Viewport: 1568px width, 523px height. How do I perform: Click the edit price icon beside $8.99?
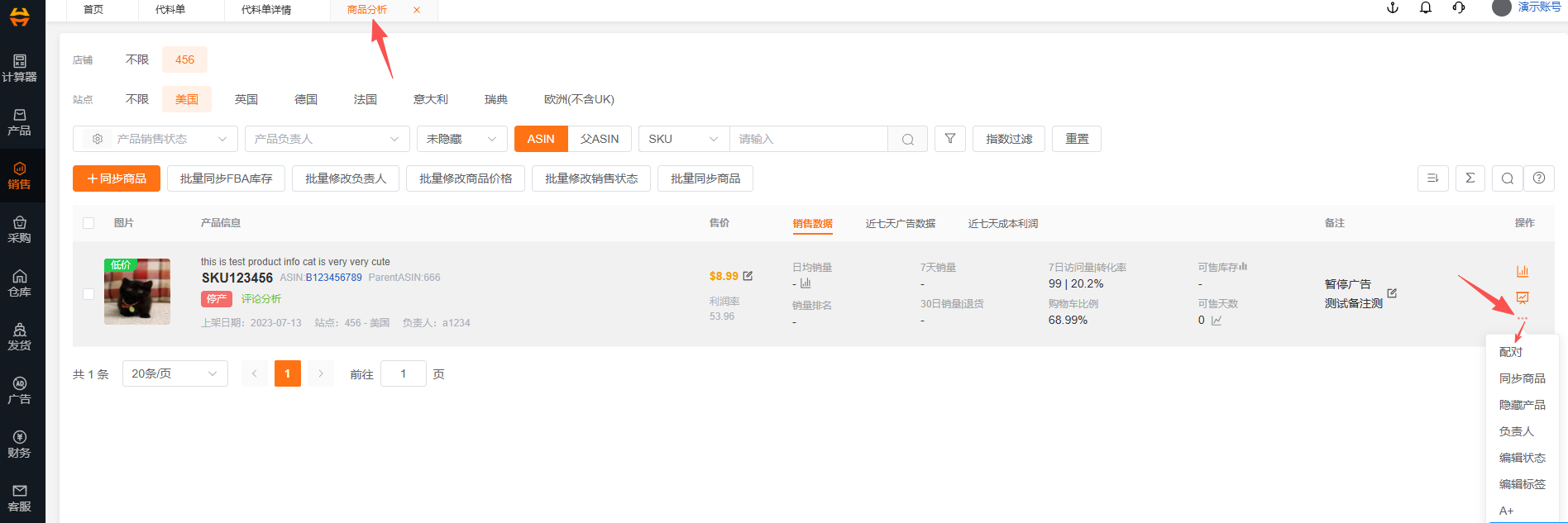click(x=748, y=276)
